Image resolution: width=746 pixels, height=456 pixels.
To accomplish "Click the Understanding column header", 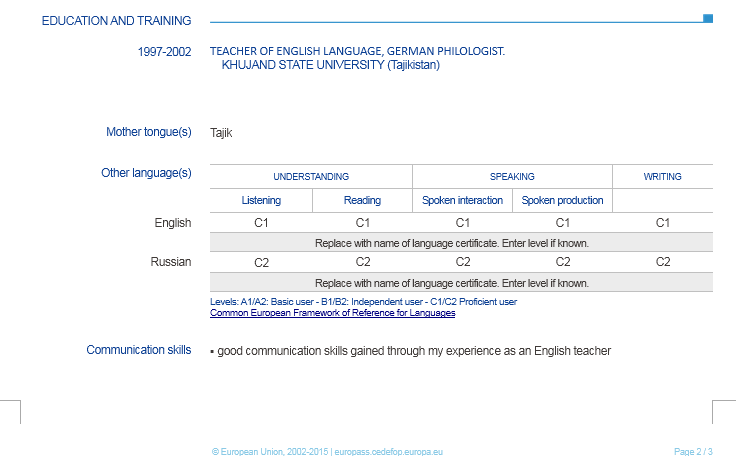I will pyautogui.click(x=311, y=176).
